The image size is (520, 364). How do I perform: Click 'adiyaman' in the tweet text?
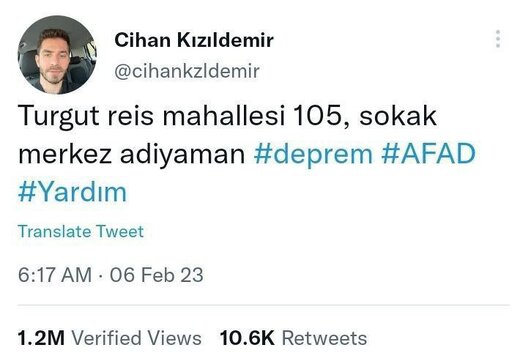(x=183, y=155)
